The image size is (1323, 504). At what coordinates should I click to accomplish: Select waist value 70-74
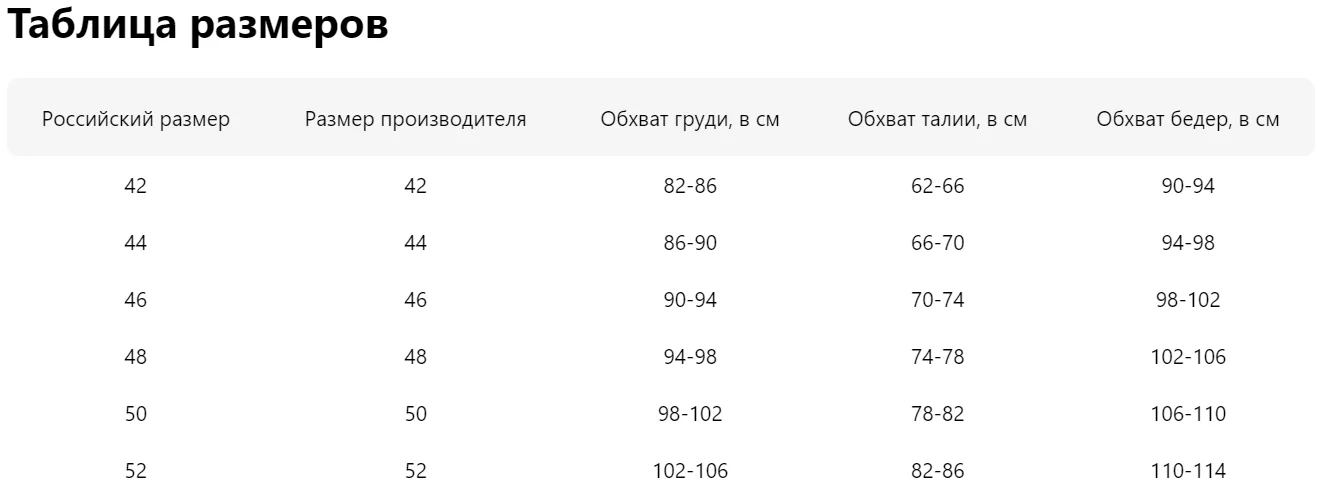coord(938,300)
